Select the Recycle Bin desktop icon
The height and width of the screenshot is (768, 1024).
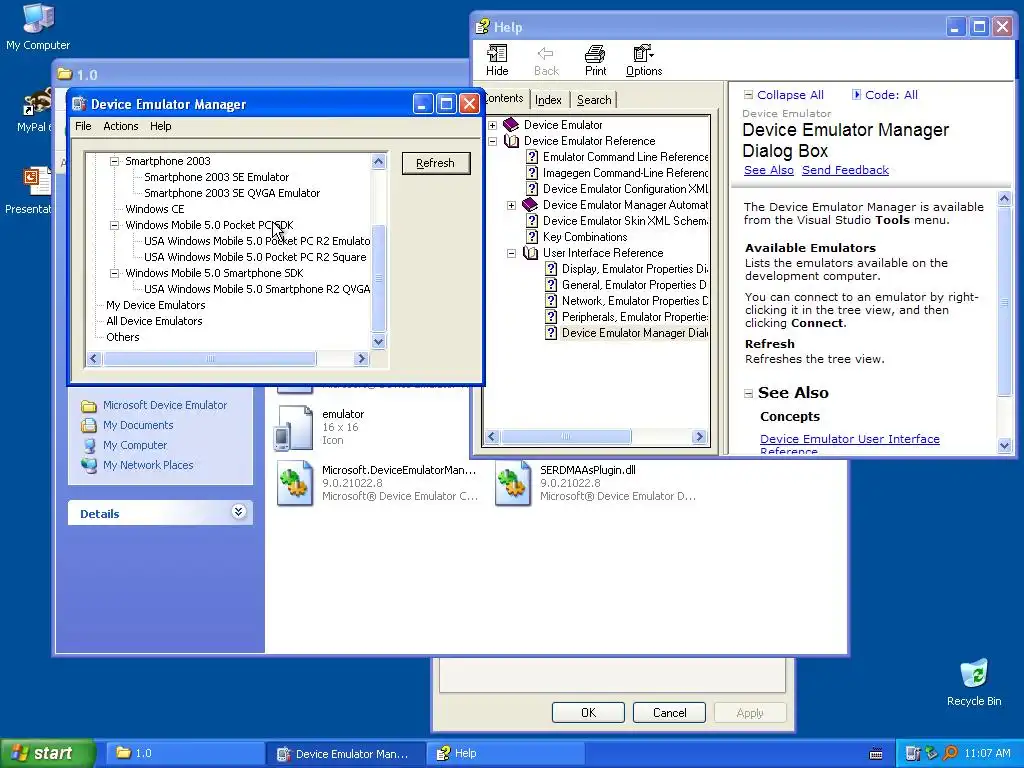click(x=974, y=673)
